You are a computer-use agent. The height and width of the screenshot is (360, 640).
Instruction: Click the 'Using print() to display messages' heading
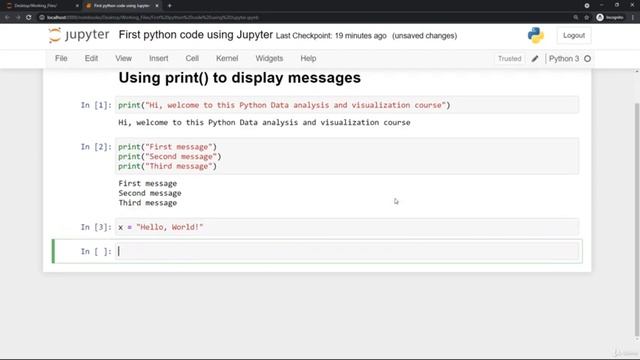point(240,78)
